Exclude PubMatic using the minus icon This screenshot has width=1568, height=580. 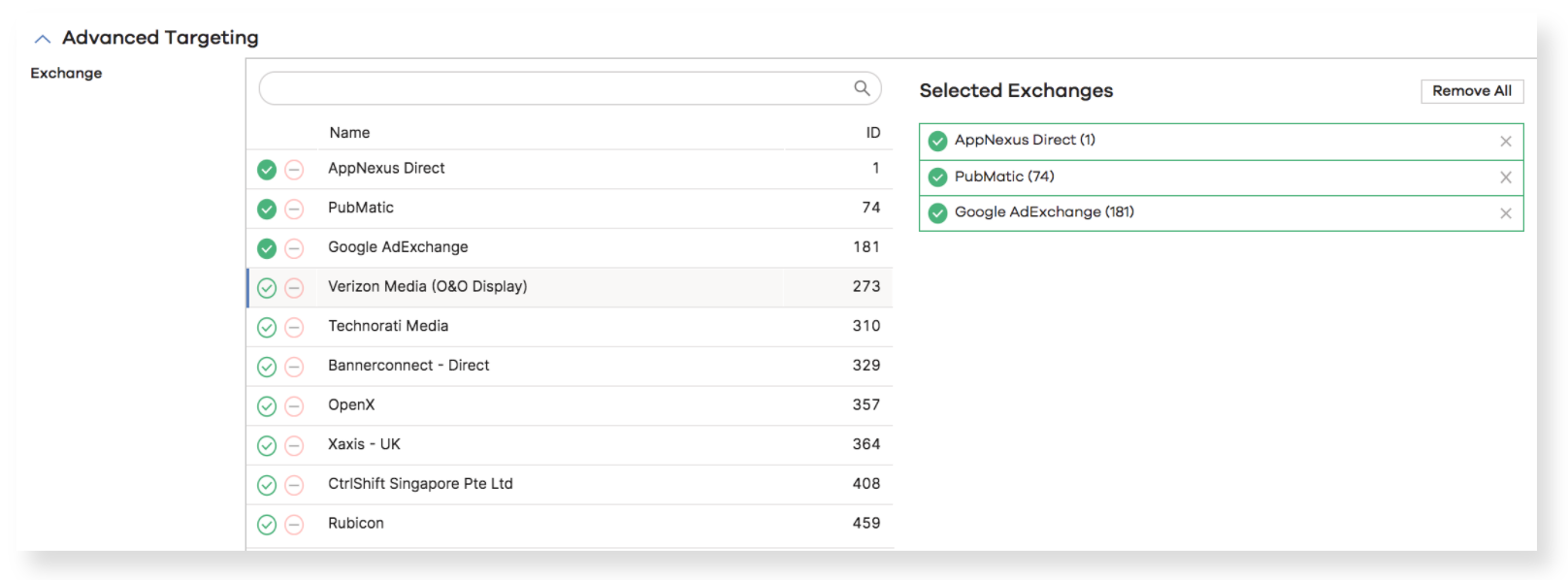click(294, 209)
